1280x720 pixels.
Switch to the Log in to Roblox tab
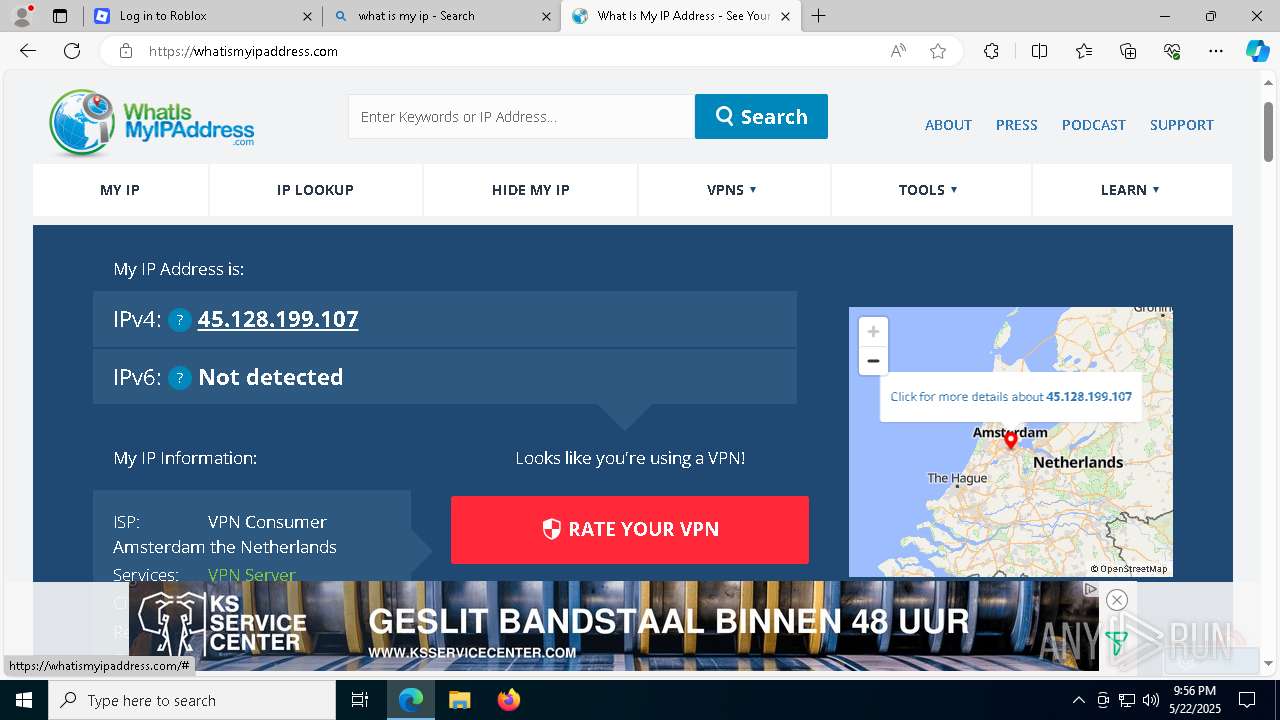click(202, 16)
